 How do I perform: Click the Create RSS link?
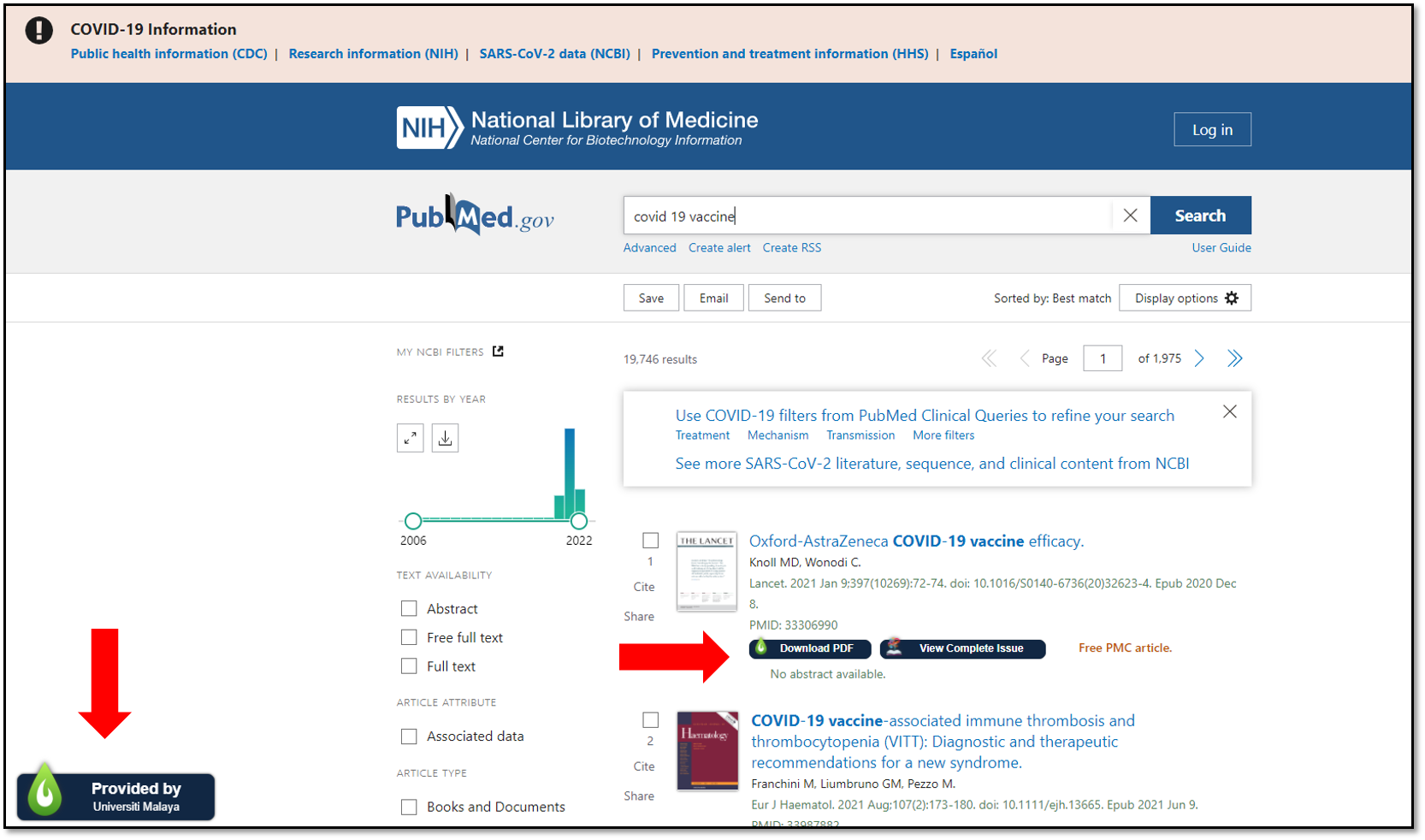pos(792,248)
